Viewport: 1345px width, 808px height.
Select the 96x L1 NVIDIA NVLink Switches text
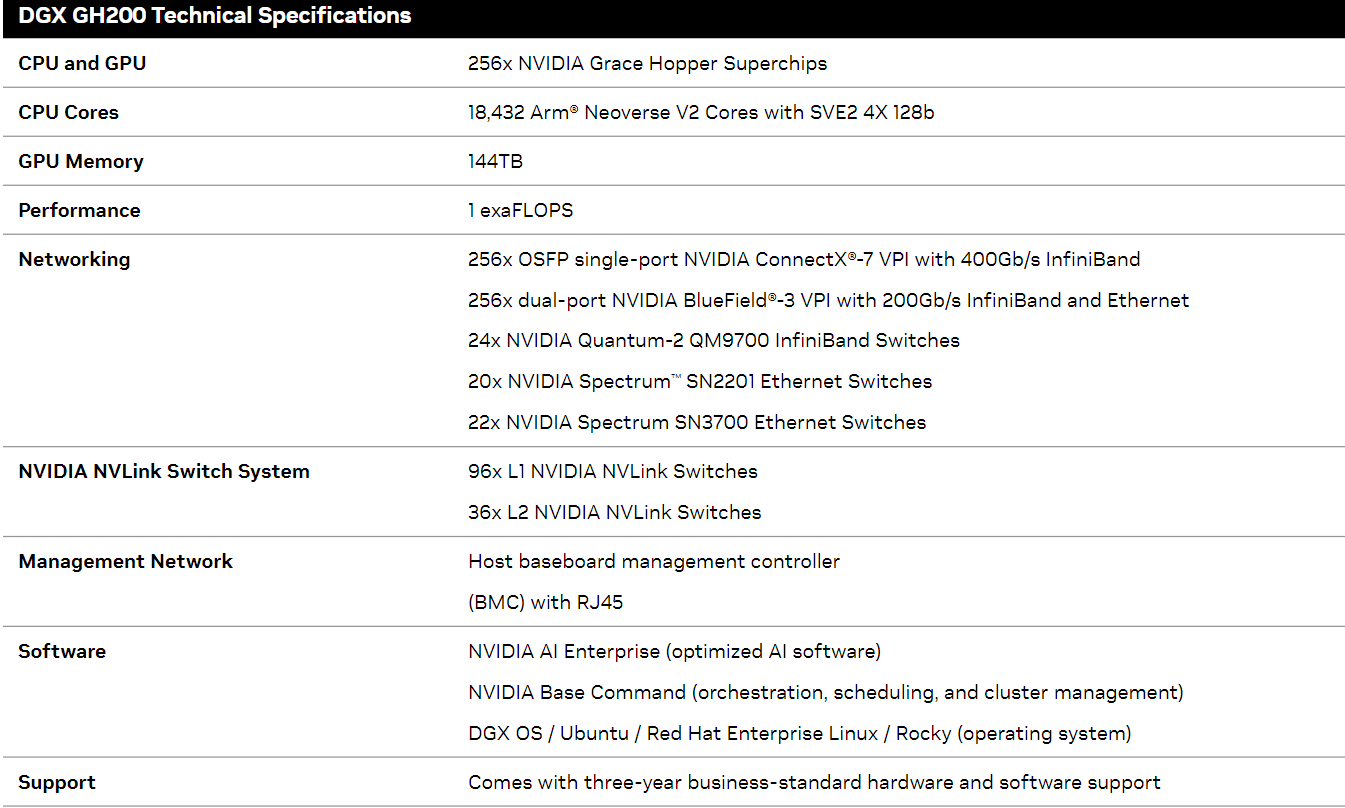[x=612, y=471]
